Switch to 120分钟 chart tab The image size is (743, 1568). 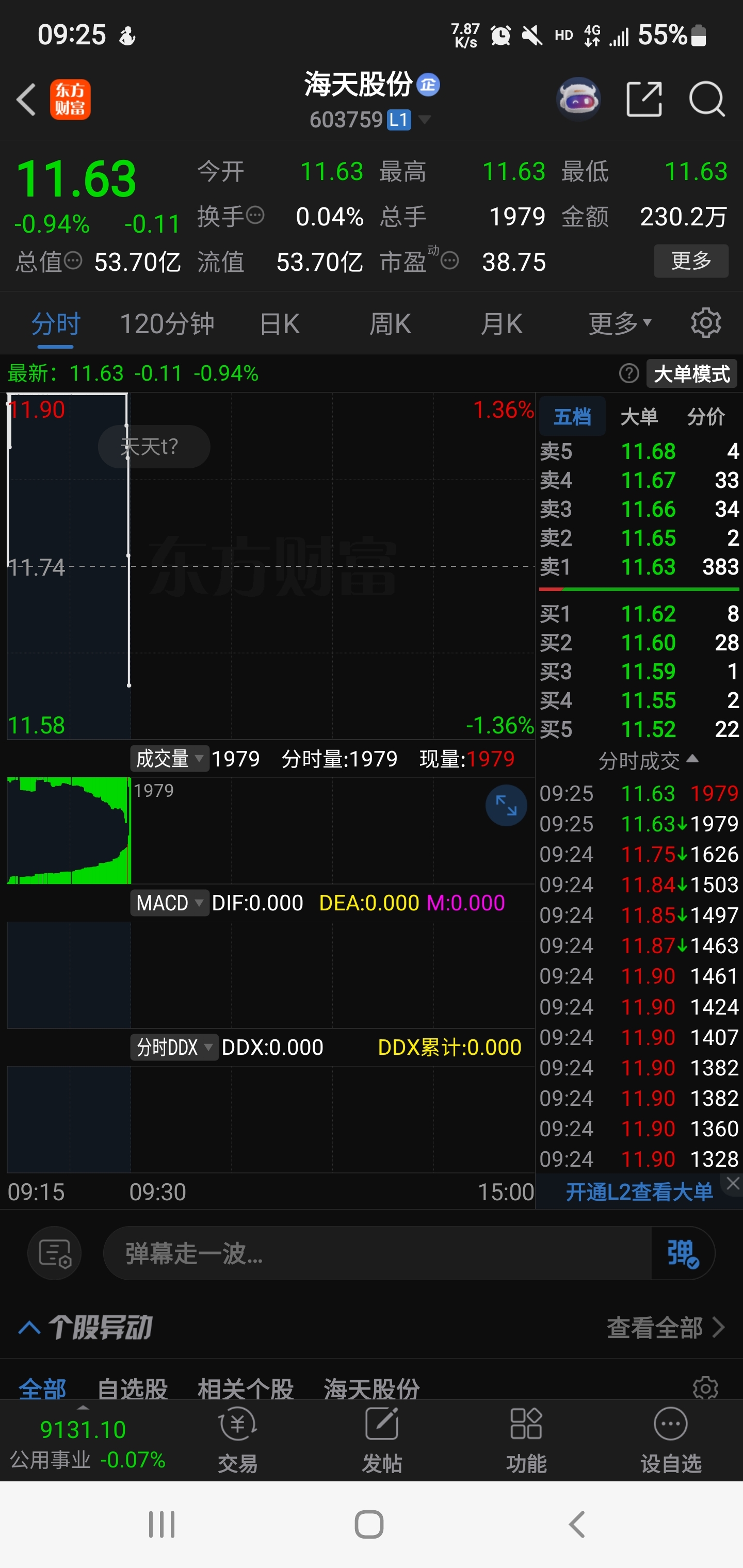pyautogui.click(x=167, y=323)
